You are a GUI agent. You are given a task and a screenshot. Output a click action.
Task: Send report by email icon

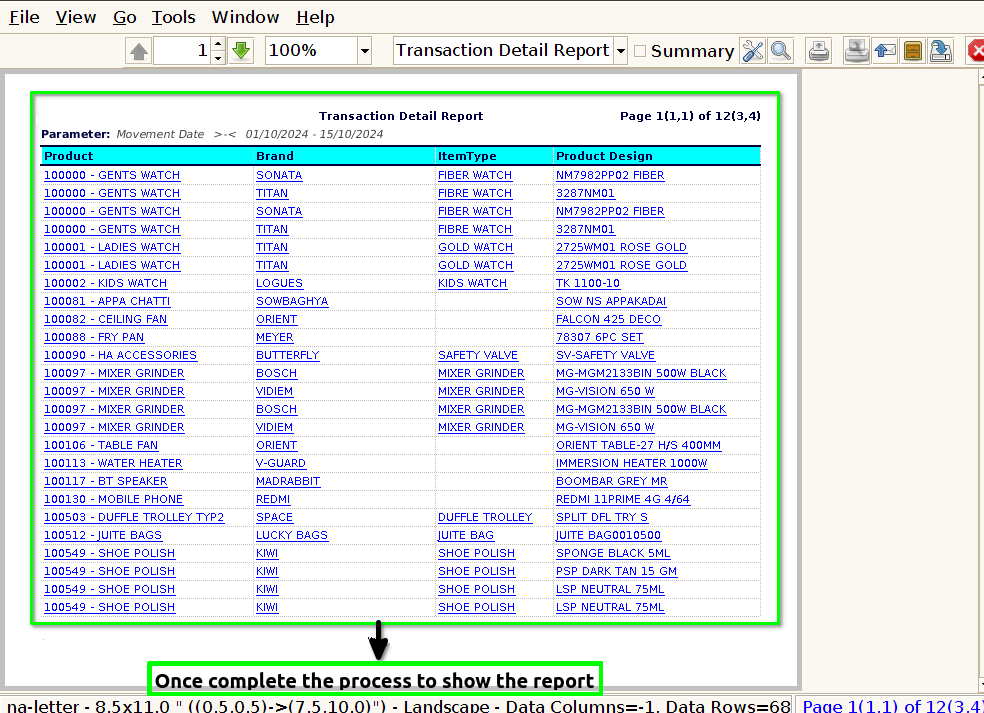pyautogui.click(x=885, y=51)
